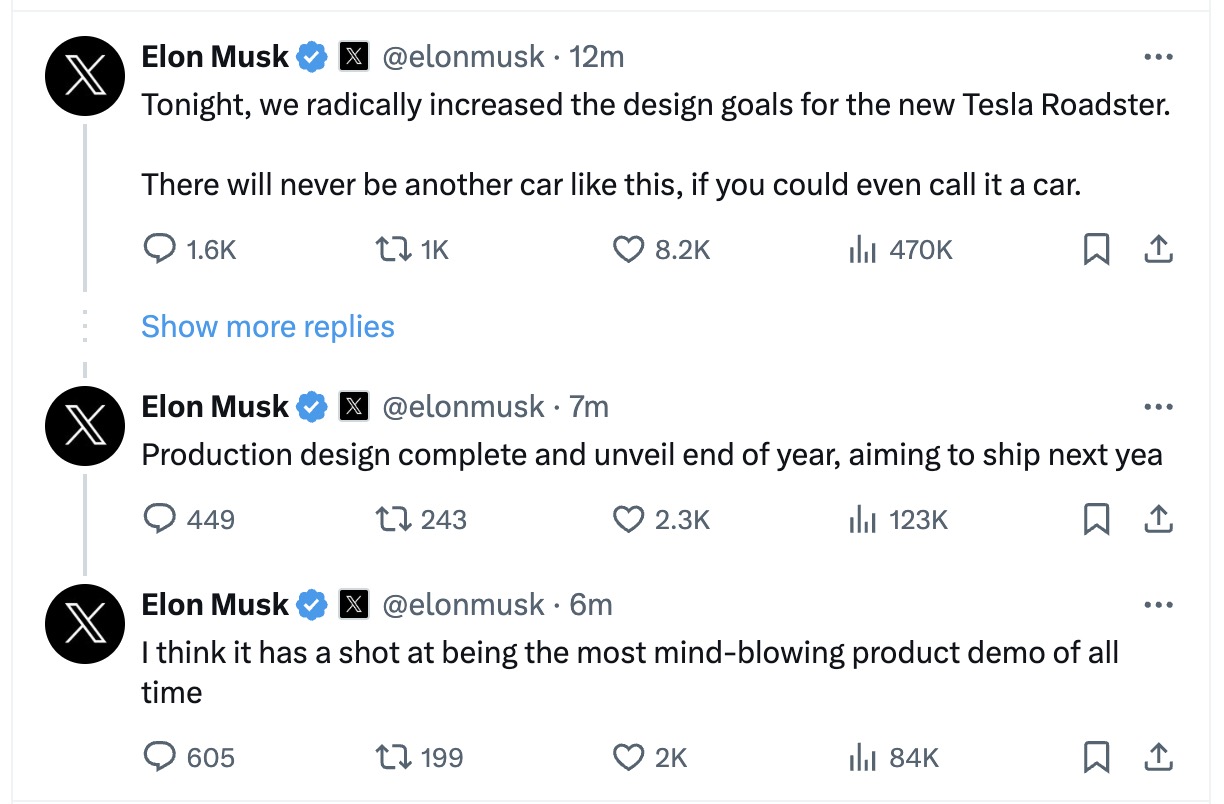Share the mind-blowing product demo tweet
1224x804 pixels.
coord(1158,757)
